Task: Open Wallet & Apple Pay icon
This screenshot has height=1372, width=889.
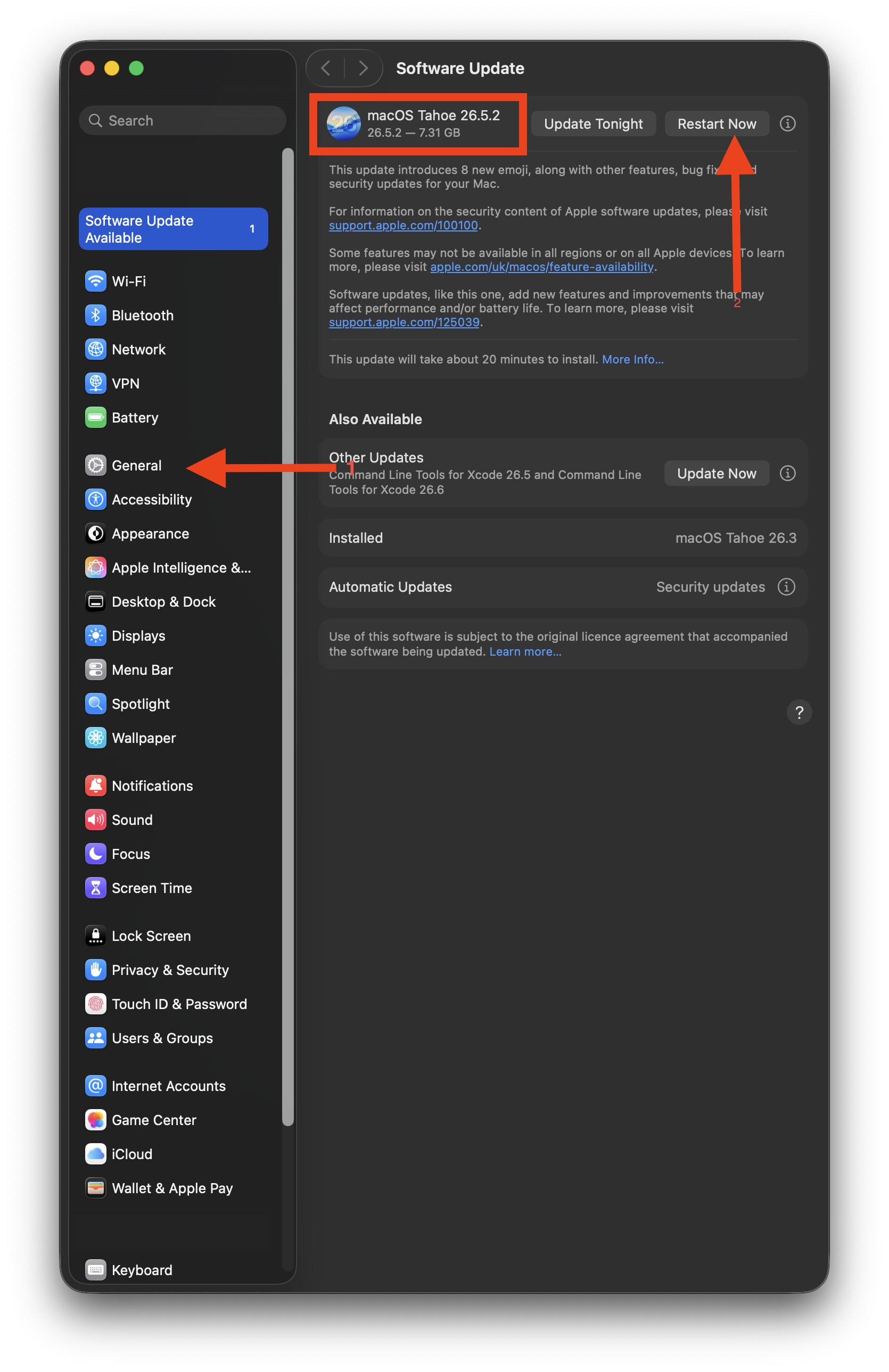Action: (96, 1187)
